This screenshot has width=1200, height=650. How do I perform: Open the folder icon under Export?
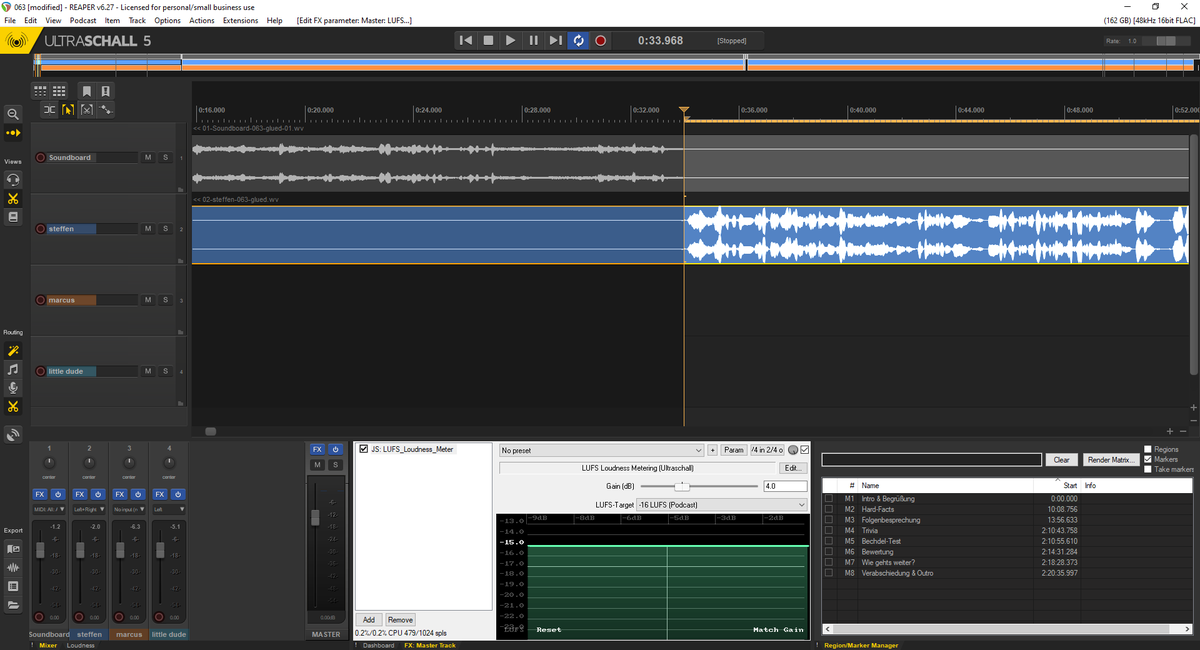(x=13, y=605)
